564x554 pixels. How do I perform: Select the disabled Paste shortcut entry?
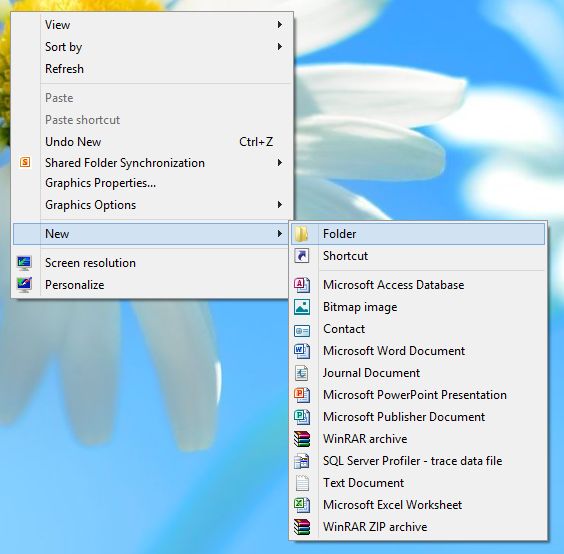(152, 120)
